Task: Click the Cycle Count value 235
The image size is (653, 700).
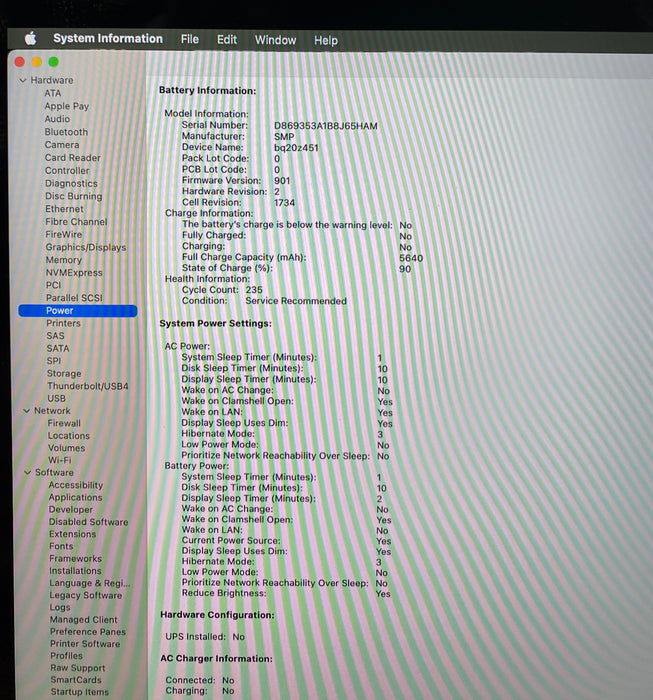Action: point(254,290)
